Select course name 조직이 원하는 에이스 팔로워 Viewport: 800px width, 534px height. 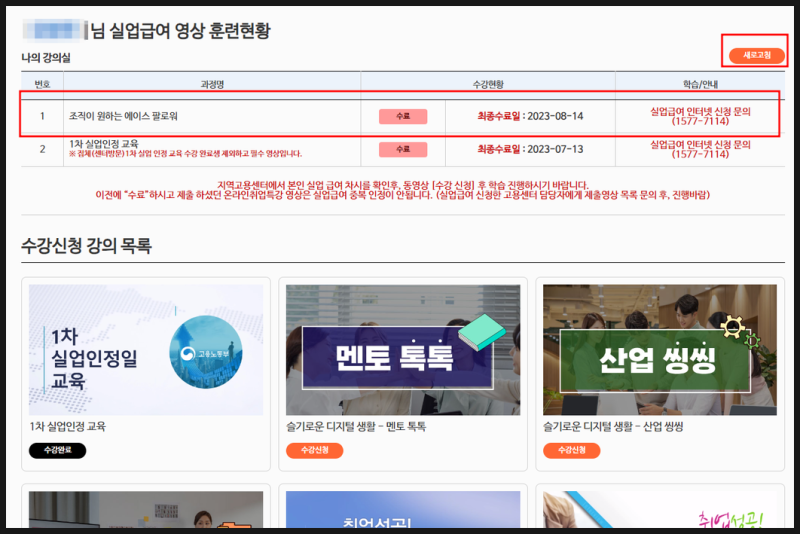(x=123, y=116)
